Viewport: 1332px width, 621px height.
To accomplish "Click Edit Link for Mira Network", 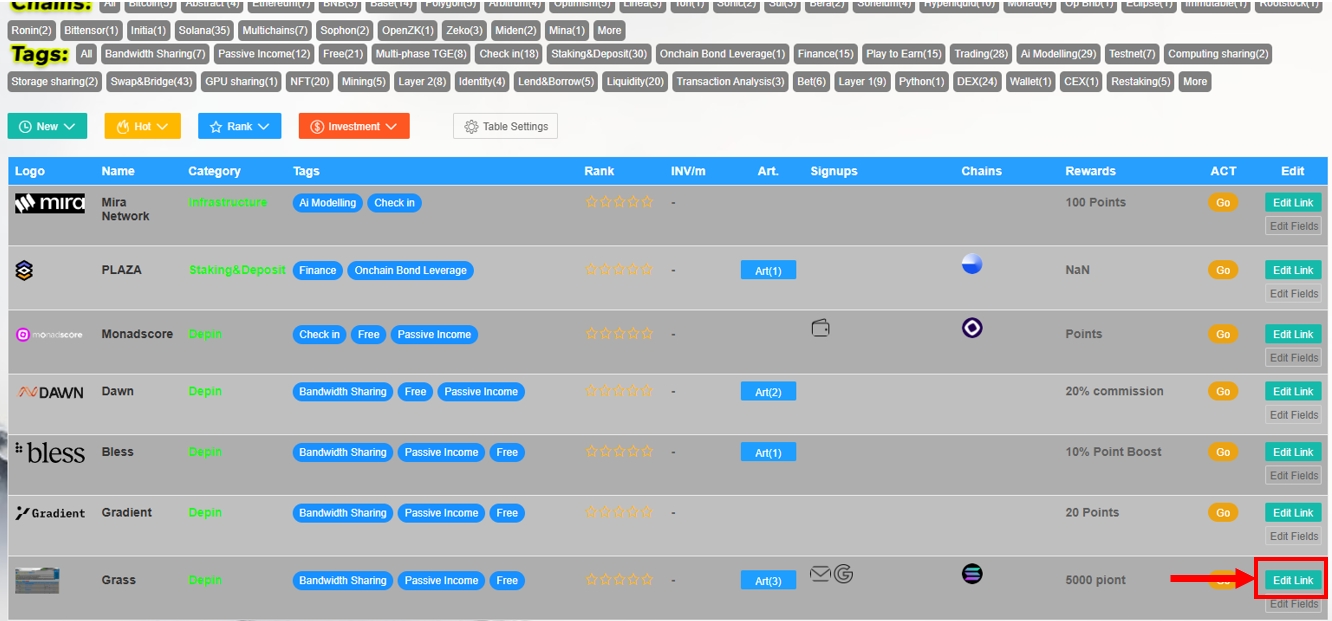I will coord(1293,203).
